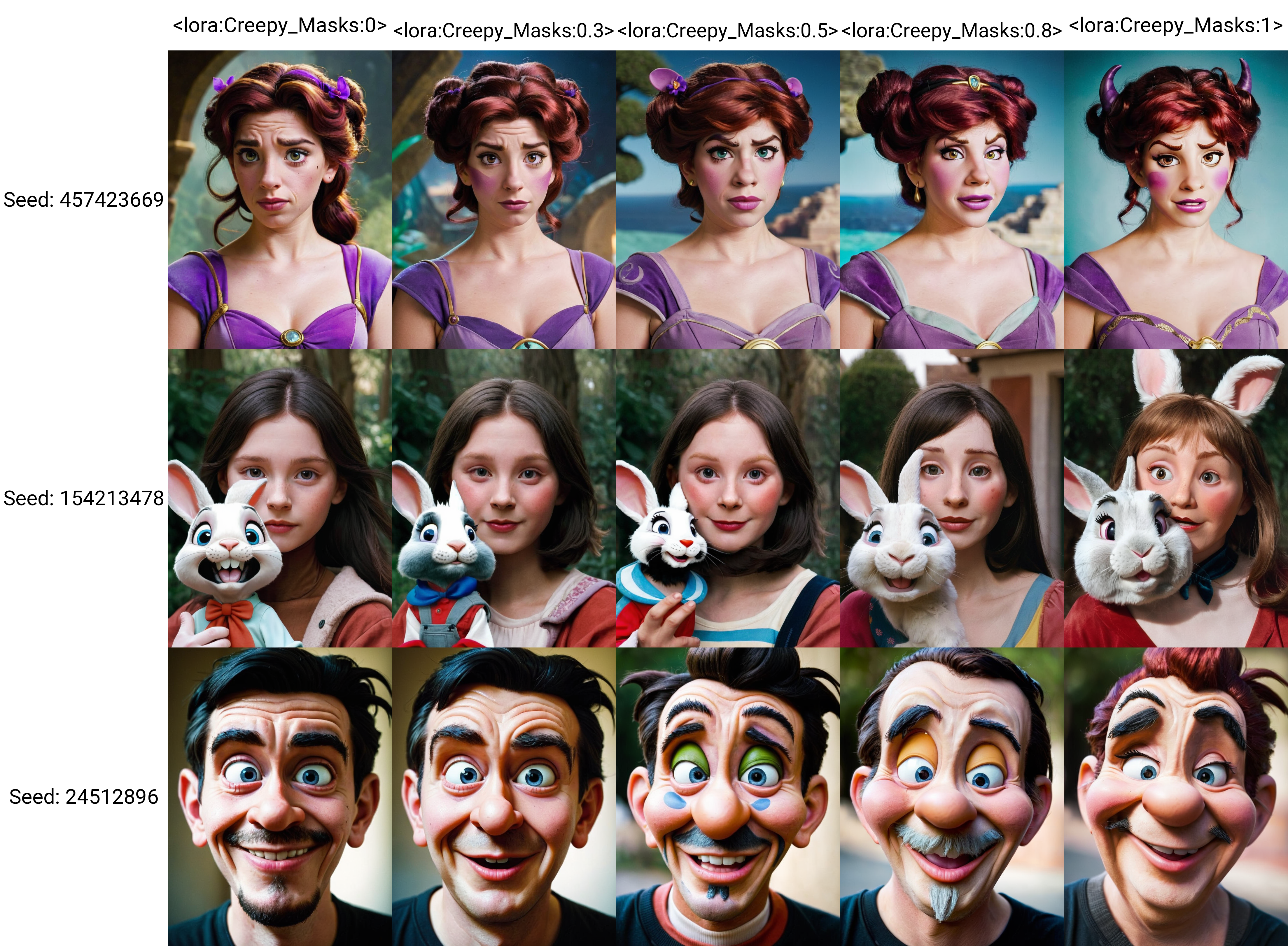Image resolution: width=1288 pixels, height=946 pixels.
Task: Select the woman with purple flower ears image
Action: click(x=728, y=199)
